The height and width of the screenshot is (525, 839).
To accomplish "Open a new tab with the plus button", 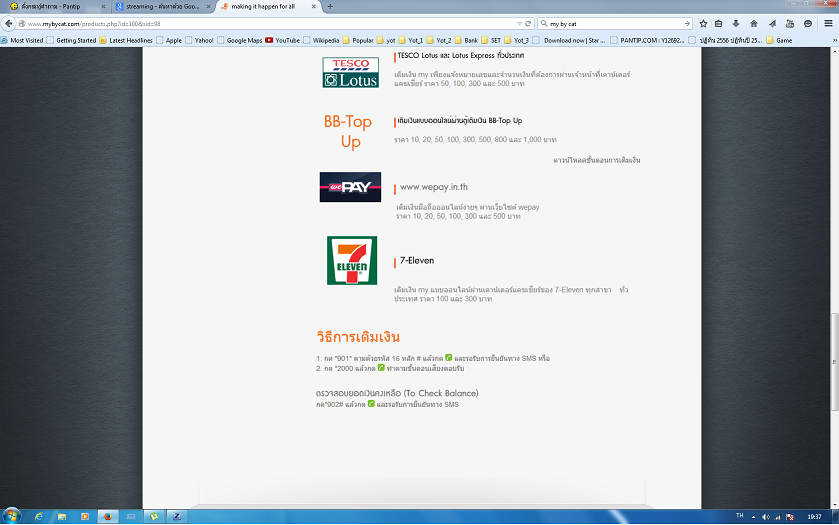I will [330, 6].
